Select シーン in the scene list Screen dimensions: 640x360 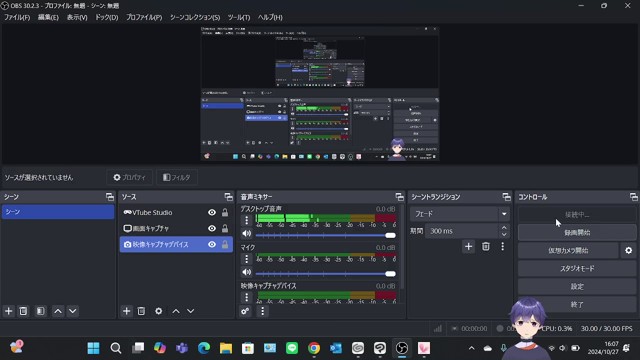pyautogui.click(x=58, y=212)
